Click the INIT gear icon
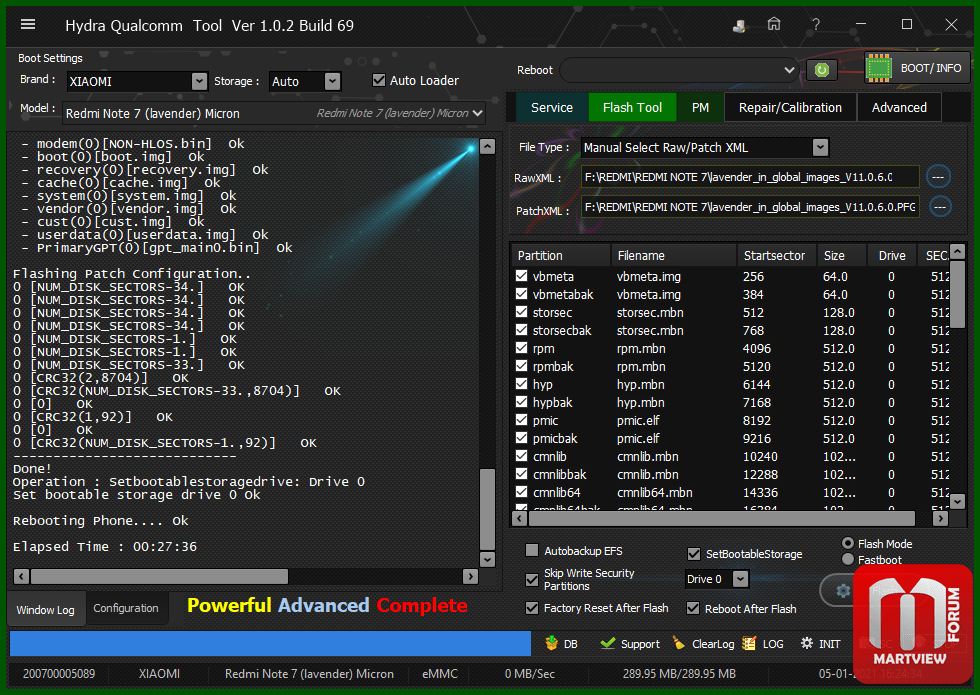The image size is (980, 695). [807, 643]
